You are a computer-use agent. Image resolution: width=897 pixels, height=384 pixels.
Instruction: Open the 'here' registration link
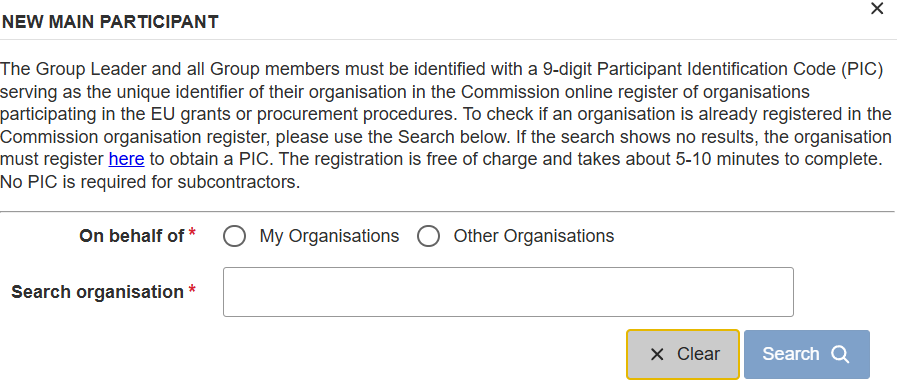coord(126,159)
